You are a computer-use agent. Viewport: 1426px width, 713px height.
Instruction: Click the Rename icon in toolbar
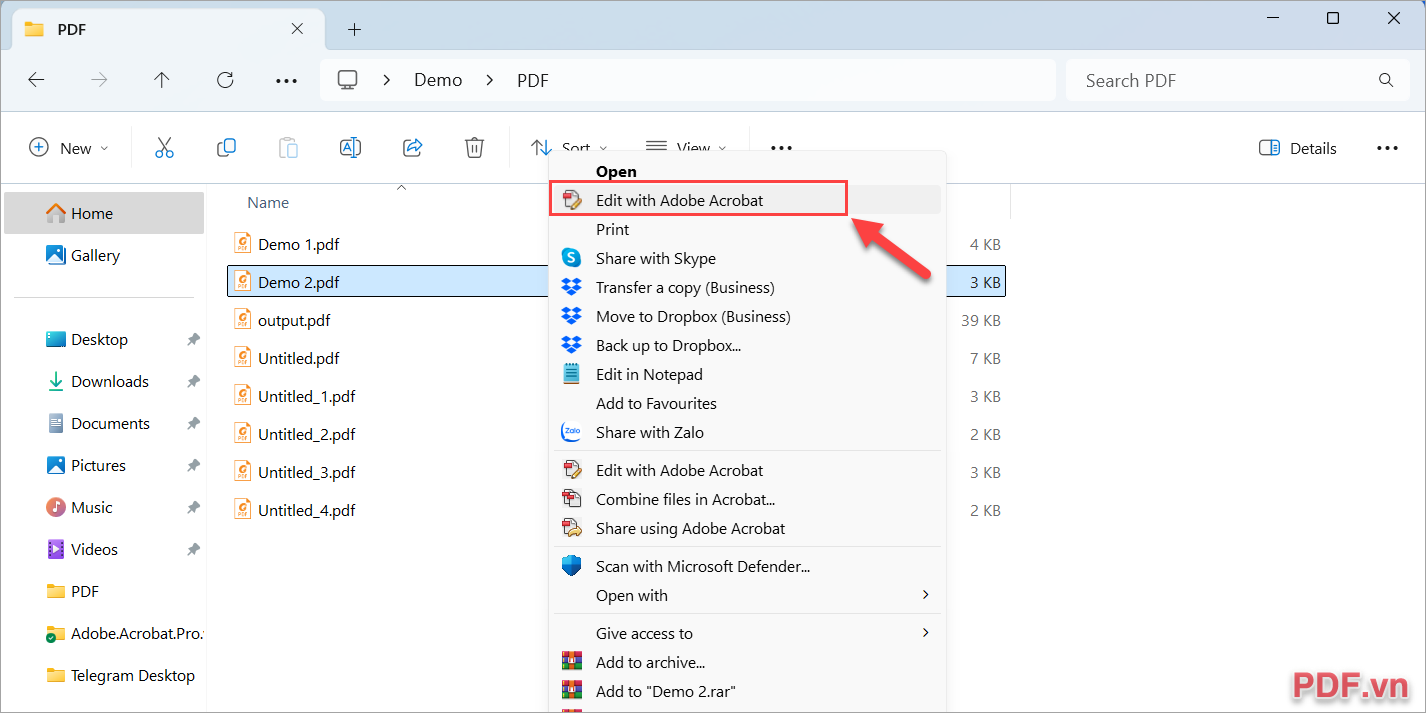pyautogui.click(x=350, y=148)
